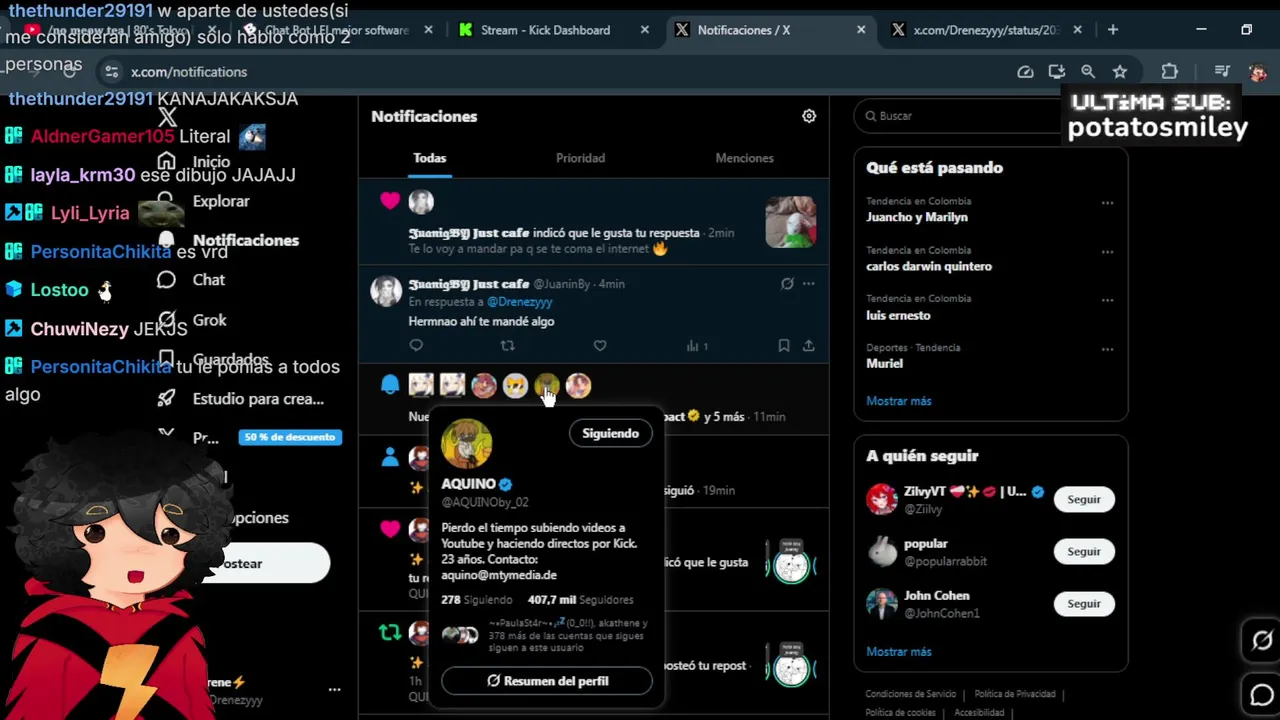Switch to x.com/Drenezyyy/status browser tab
This screenshot has width=1280, height=720.
click(x=987, y=30)
